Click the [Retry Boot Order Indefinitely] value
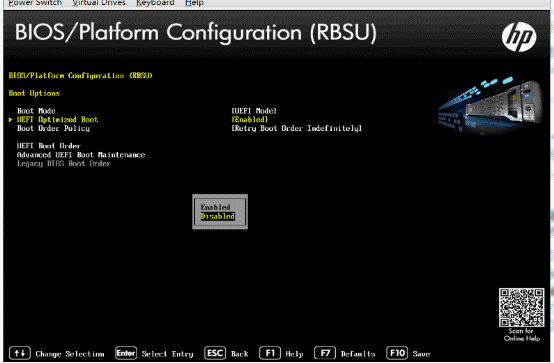This screenshot has width=554, height=363. coord(297,128)
